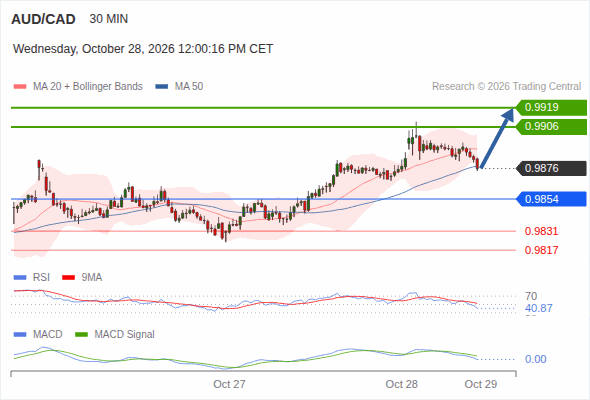Click the green MACD Signal legend swatch
Viewport: 590px width, 400px height.
[x=81, y=335]
